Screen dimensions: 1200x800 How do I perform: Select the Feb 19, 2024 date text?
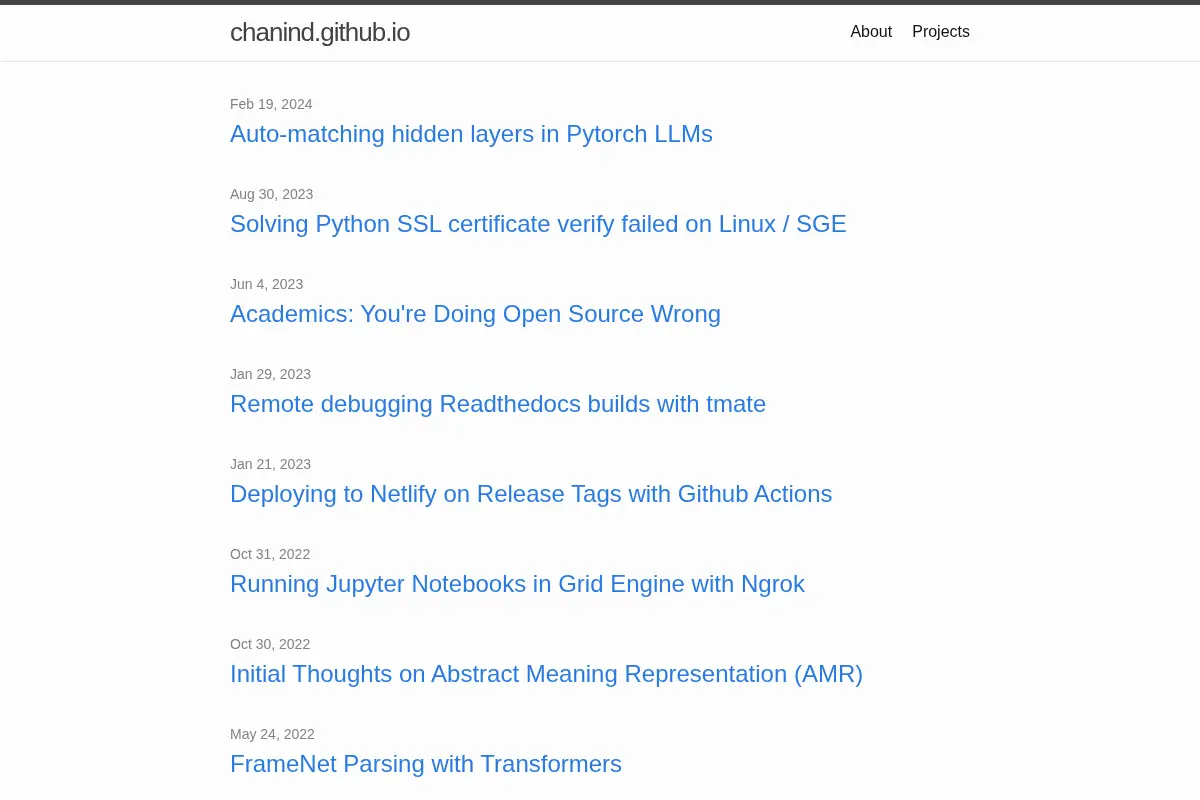tap(271, 104)
